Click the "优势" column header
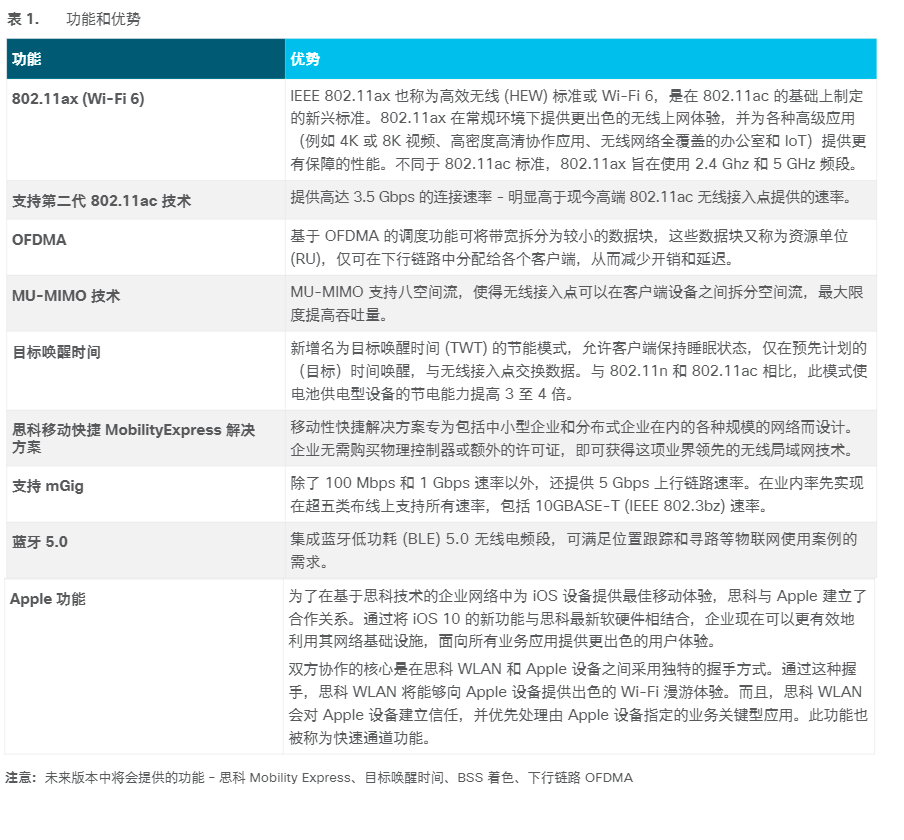The height and width of the screenshot is (840, 904). pyautogui.click(x=305, y=59)
